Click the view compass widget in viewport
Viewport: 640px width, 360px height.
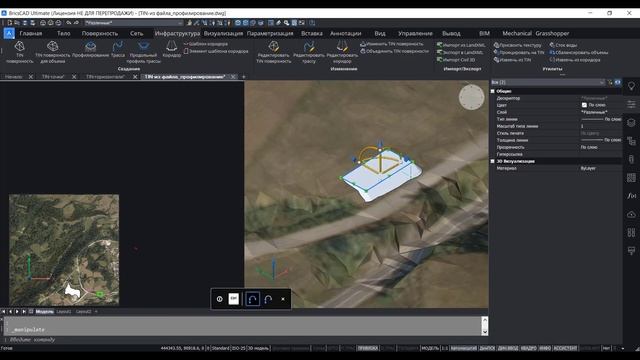coord(471,97)
